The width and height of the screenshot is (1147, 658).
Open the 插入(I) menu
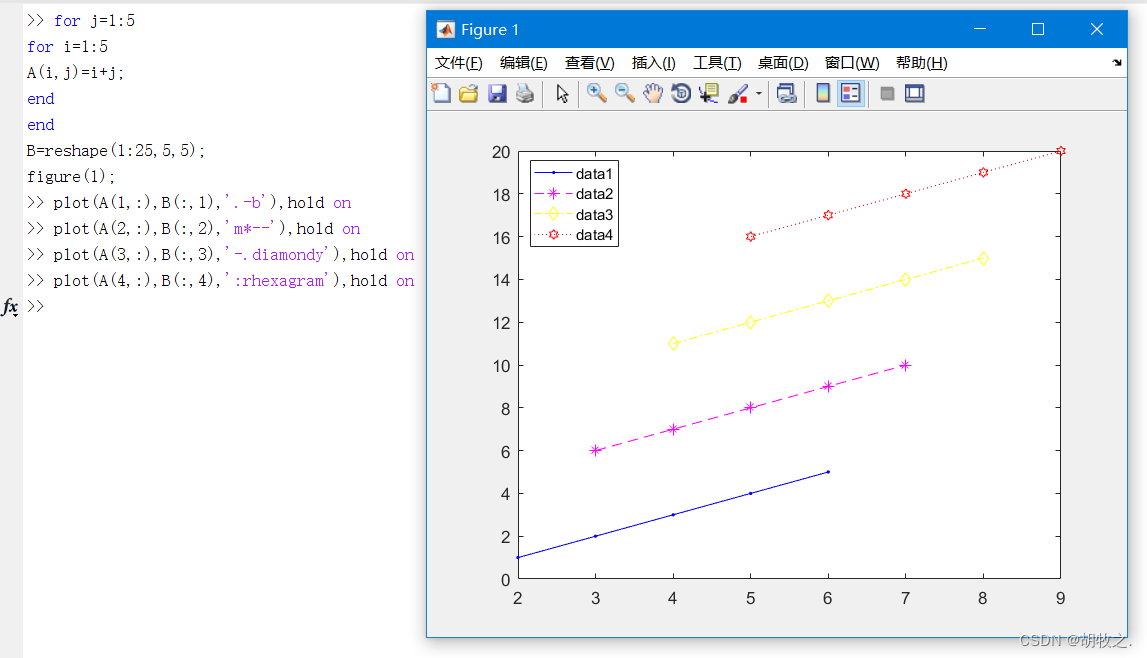(654, 63)
